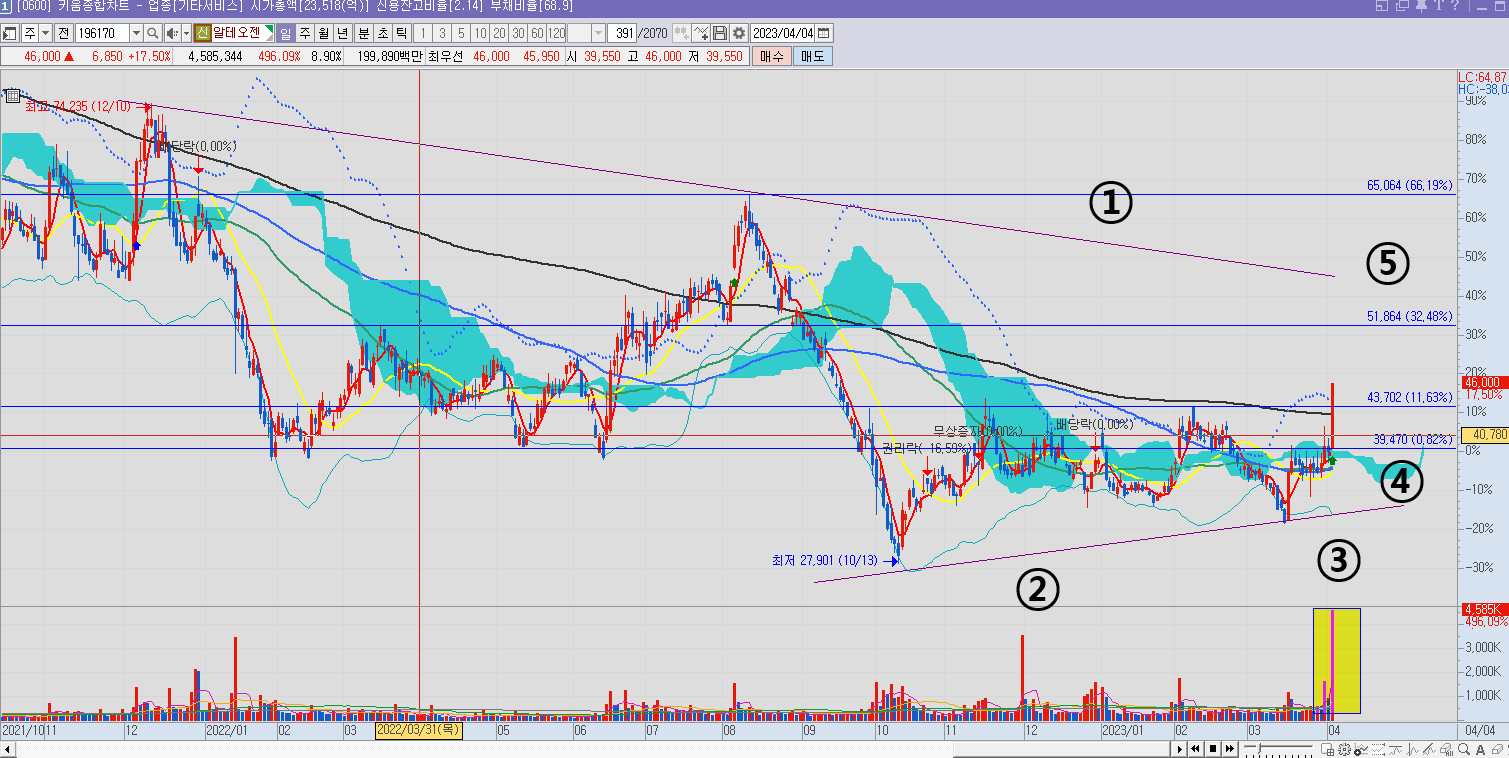Click the yellow highlighted volume bar
This screenshot has height=758, width=1509.
(x=1337, y=660)
